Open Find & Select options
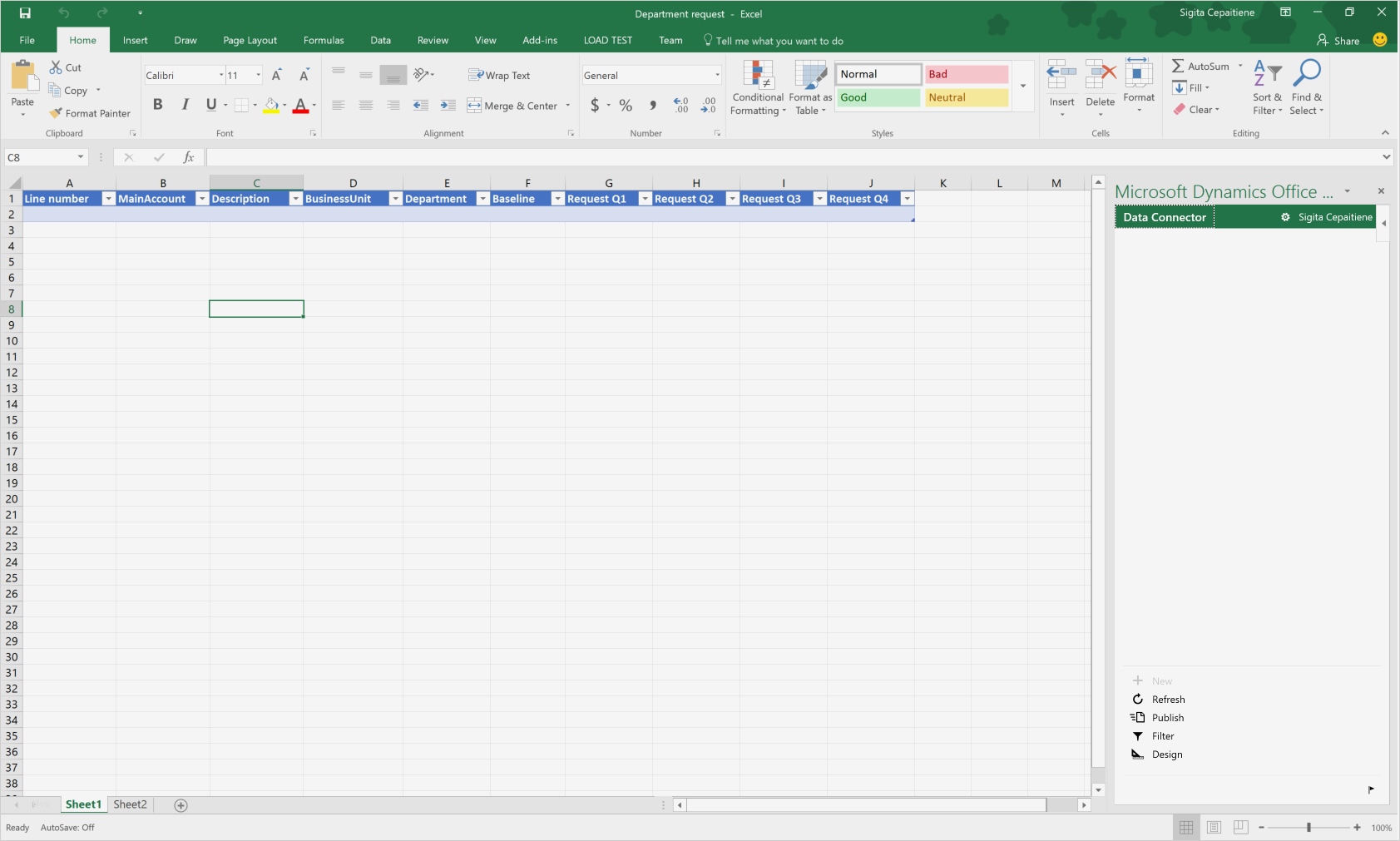This screenshot has width=1400, height=841. pos(1306,87)
